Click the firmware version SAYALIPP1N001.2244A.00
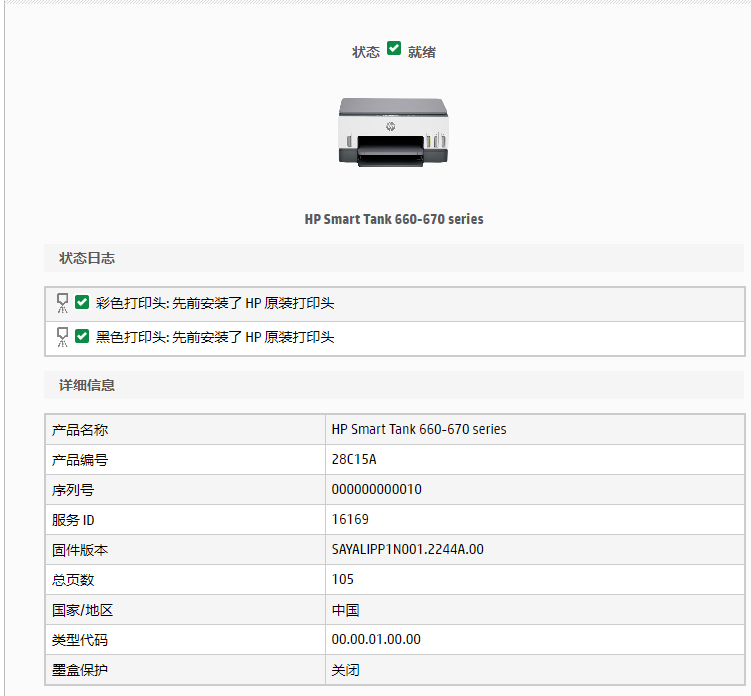This screenshot has width=751, height=696. point(408,549)
